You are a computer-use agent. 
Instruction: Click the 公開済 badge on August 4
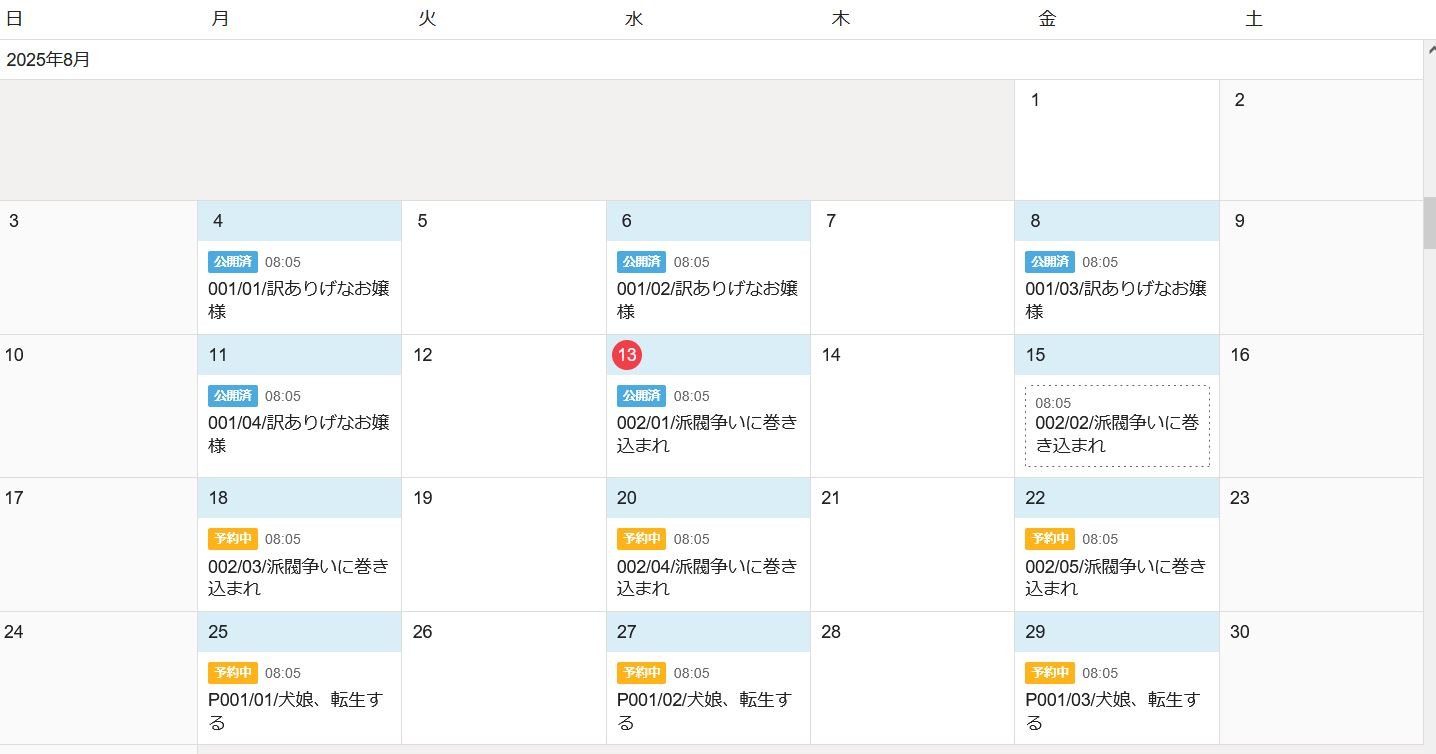233,262
